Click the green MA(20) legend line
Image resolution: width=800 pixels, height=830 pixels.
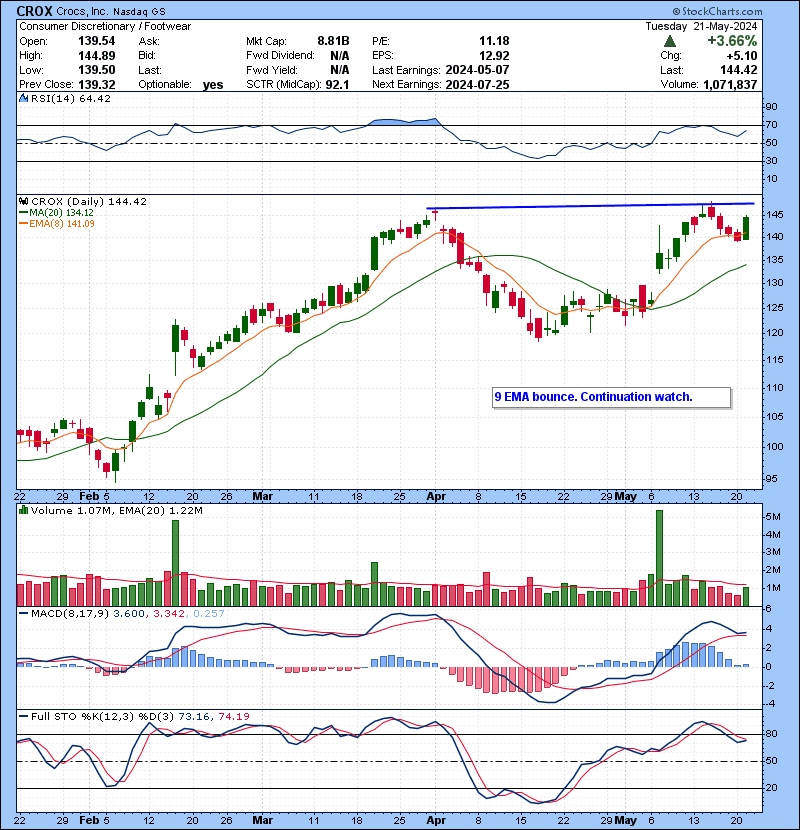[x=24, y=212]
